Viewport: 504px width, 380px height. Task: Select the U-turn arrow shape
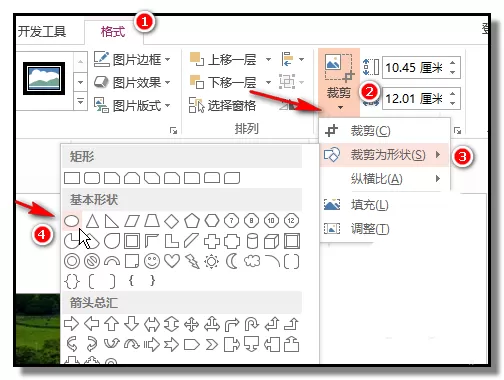251,324
